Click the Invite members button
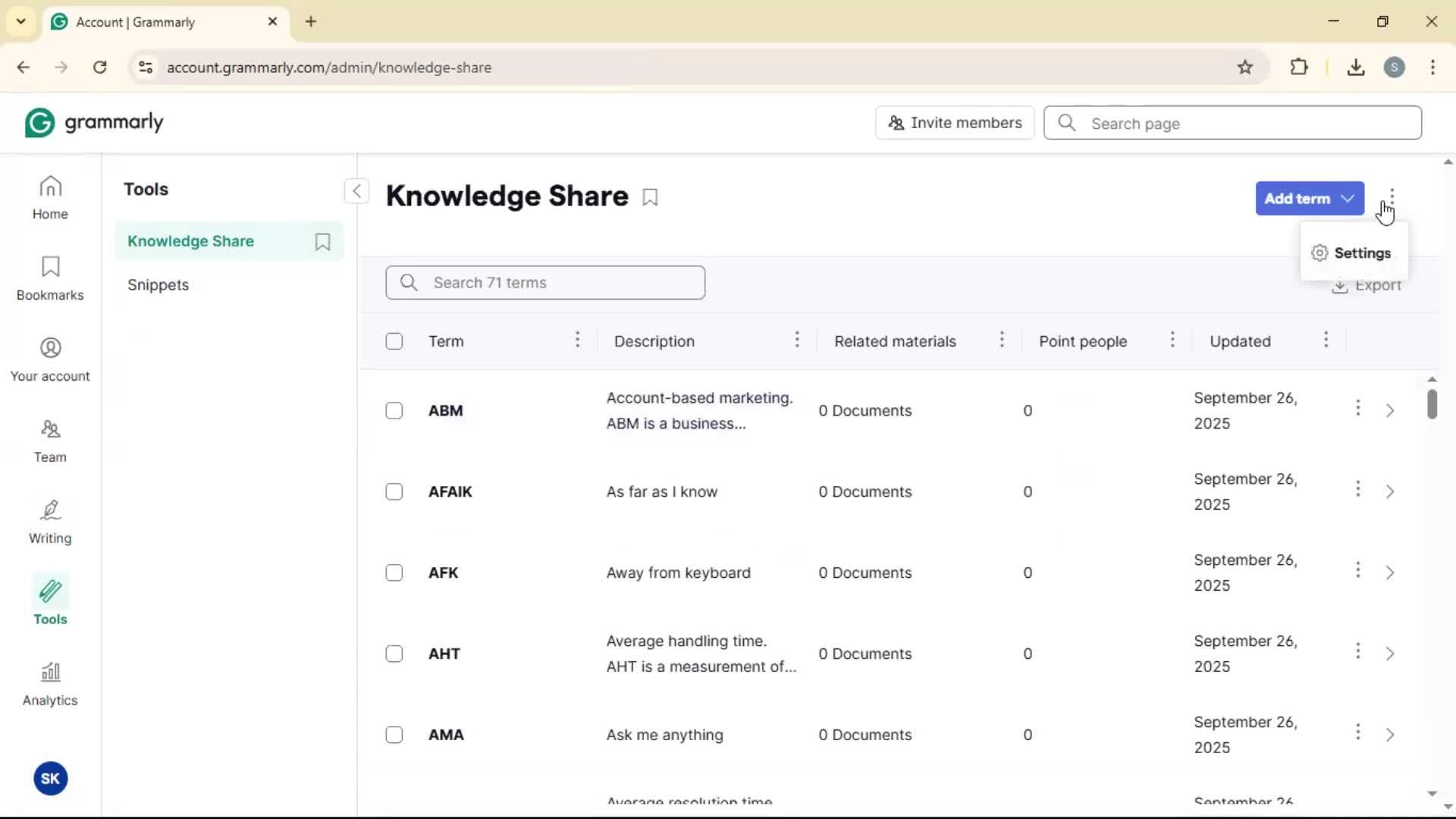1456x819 pixels. tap(955, 123)
